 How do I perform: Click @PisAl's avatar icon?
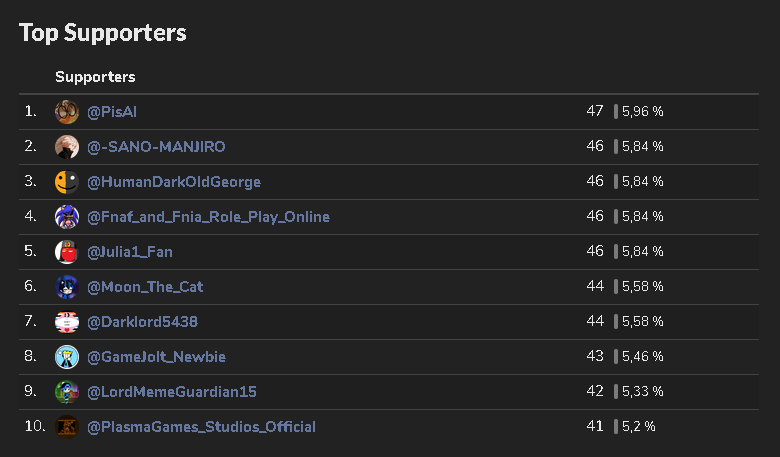coord(67,112)
